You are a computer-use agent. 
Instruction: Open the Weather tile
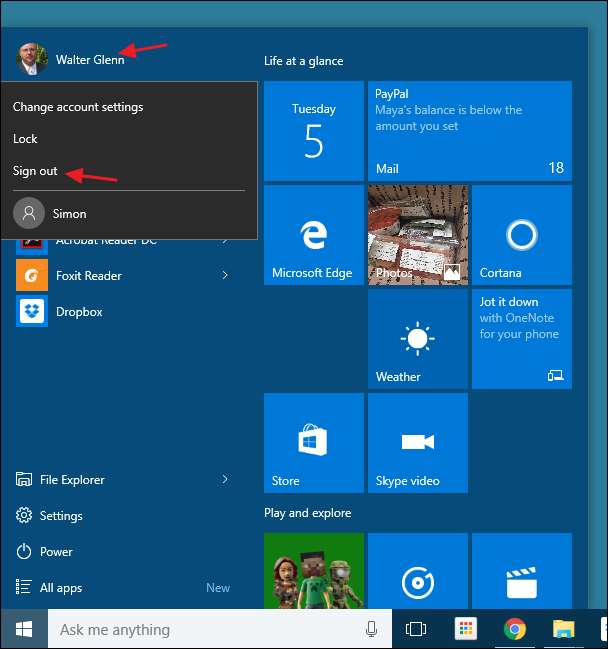(x=417, y=340)
